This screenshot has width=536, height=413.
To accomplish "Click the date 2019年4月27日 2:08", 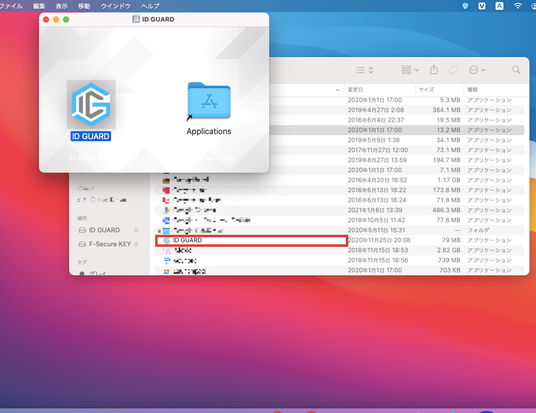I will [376, 110].
